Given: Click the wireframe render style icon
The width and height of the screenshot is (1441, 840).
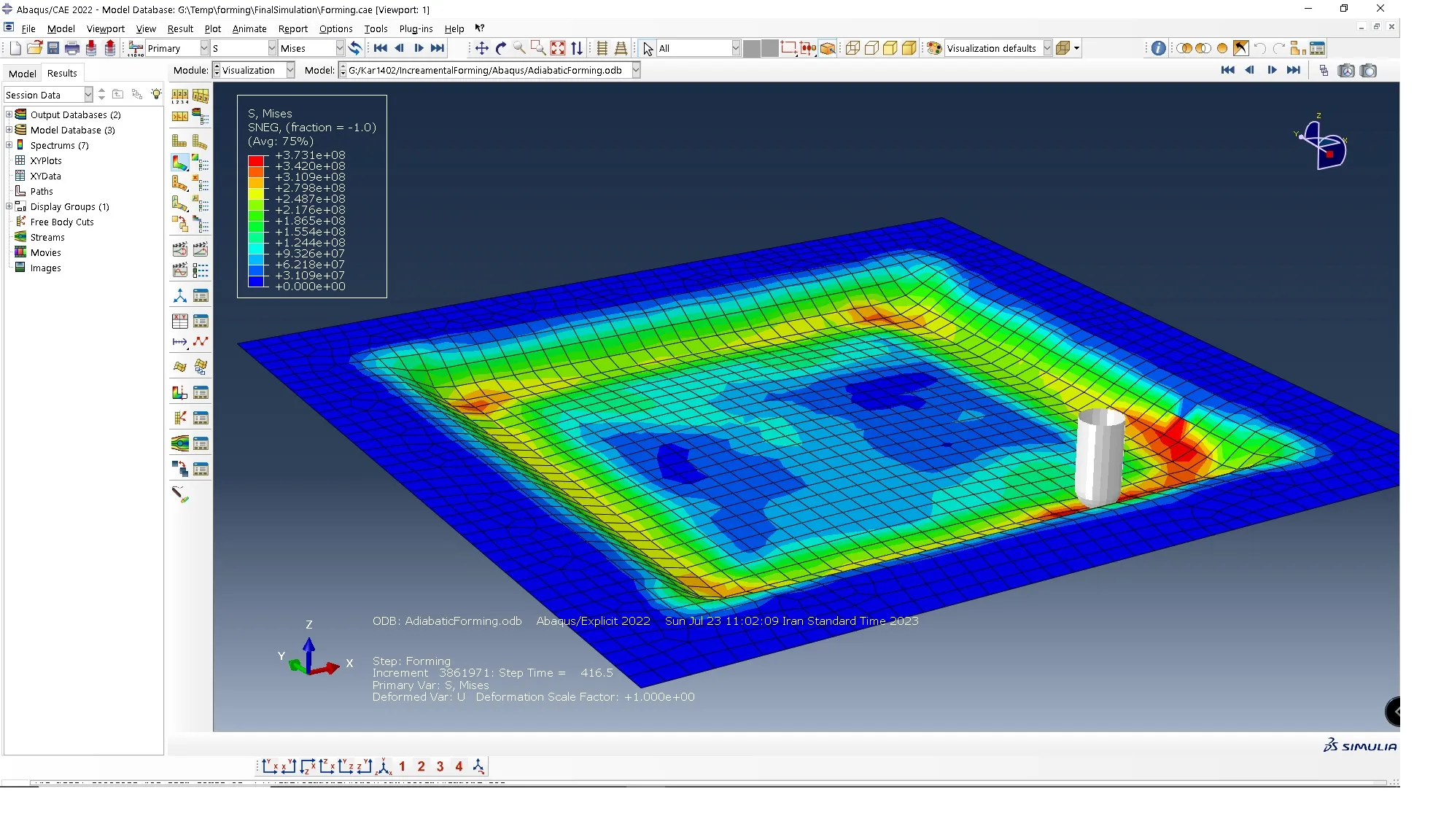Looking at the screenshot, I should pos(852,48).
